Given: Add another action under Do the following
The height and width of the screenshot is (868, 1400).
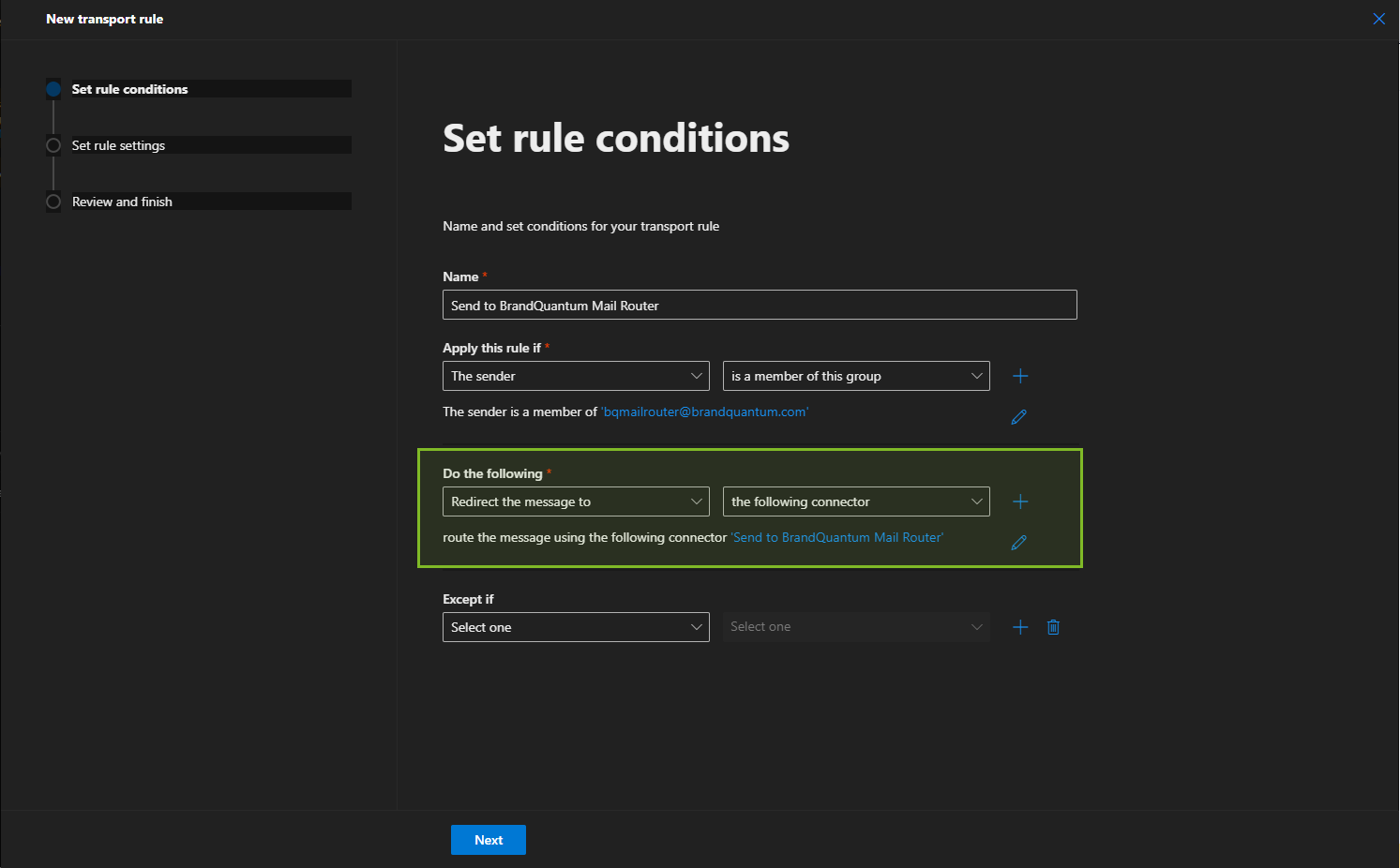Looking at the screenshot, I should pyautogui.click(x=1020, y=501).
